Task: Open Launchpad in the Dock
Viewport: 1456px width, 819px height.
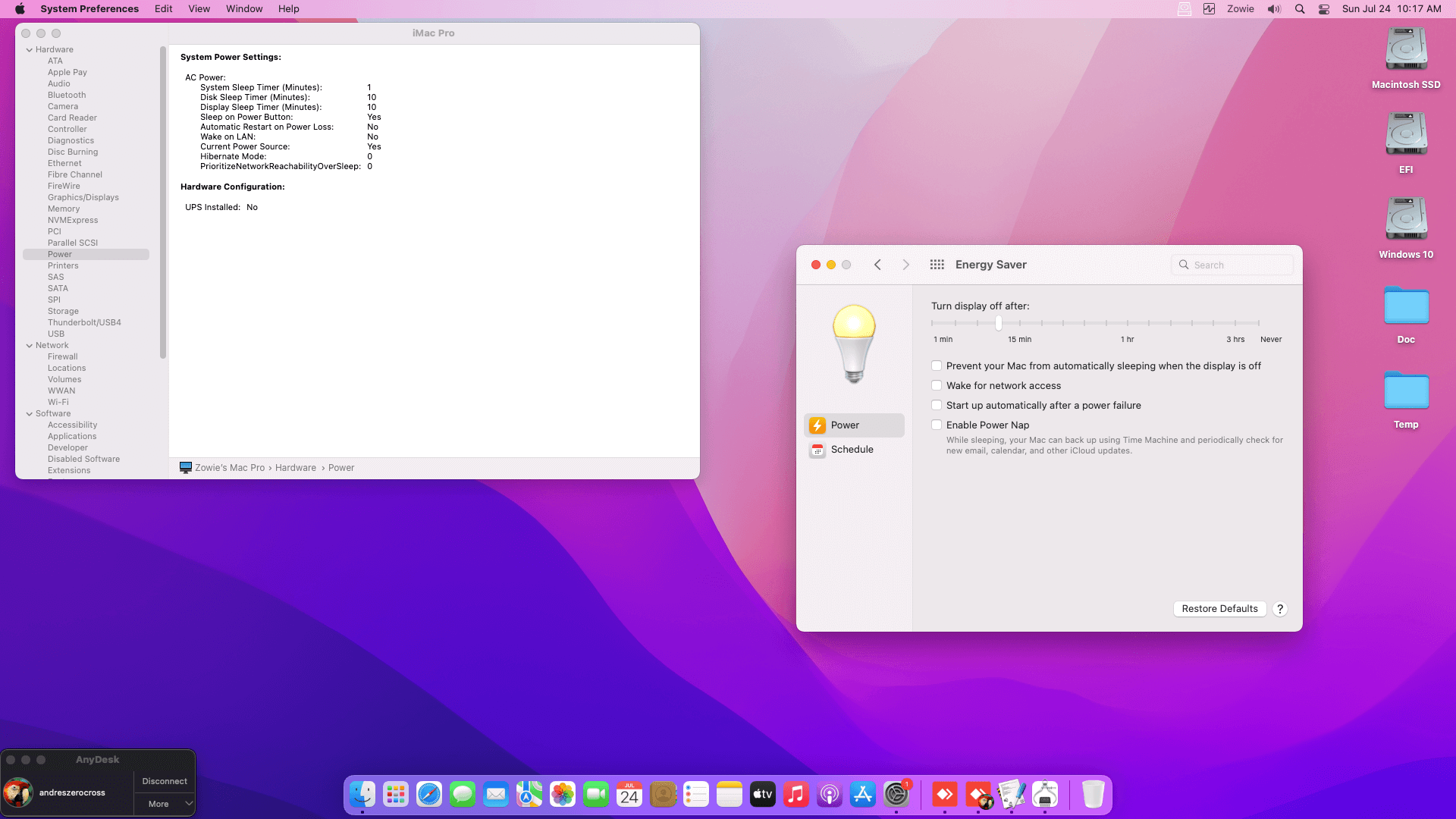Action: pyautogui.click(x=396, y=794)
